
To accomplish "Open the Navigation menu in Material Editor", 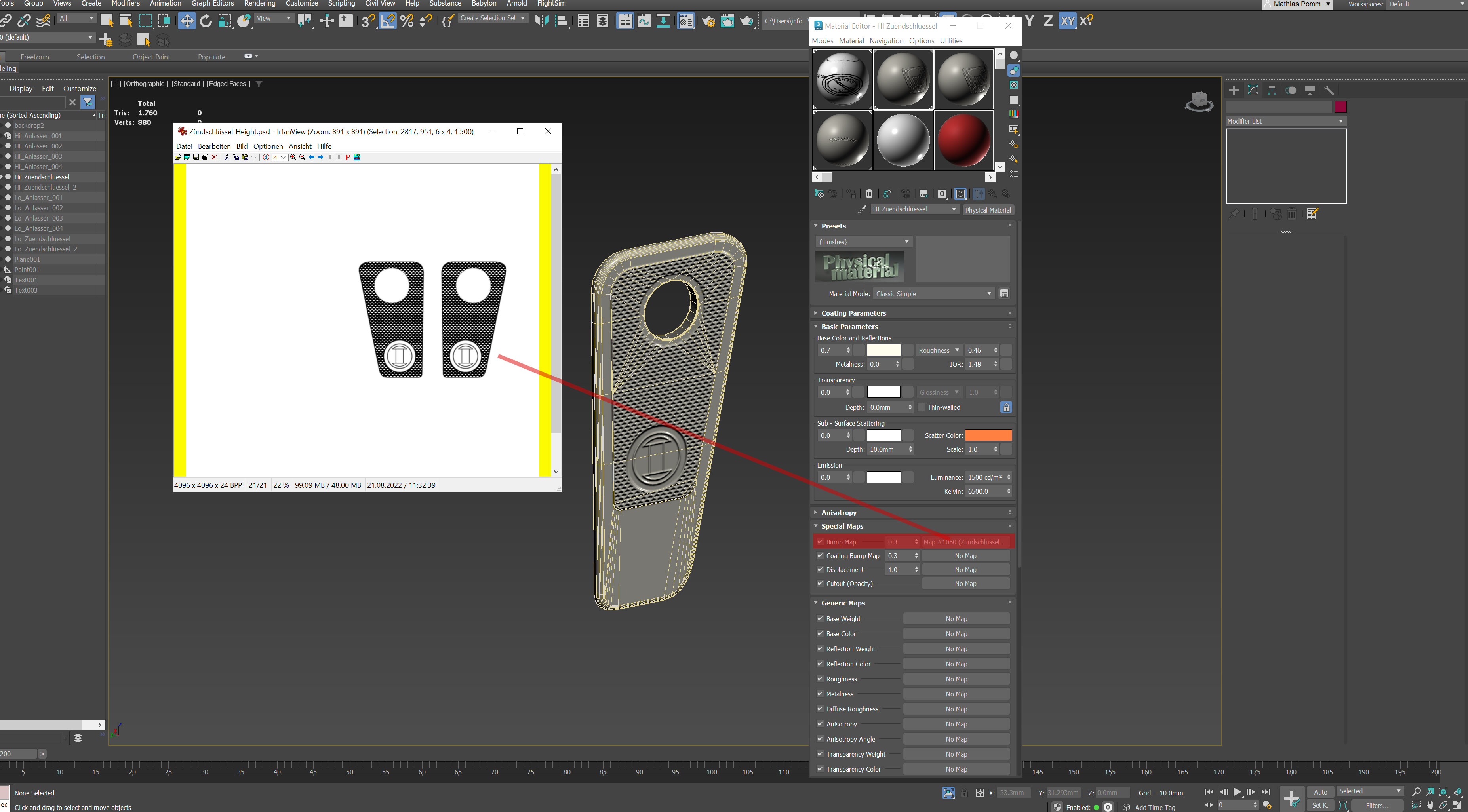I will click(x=887, y=40).
